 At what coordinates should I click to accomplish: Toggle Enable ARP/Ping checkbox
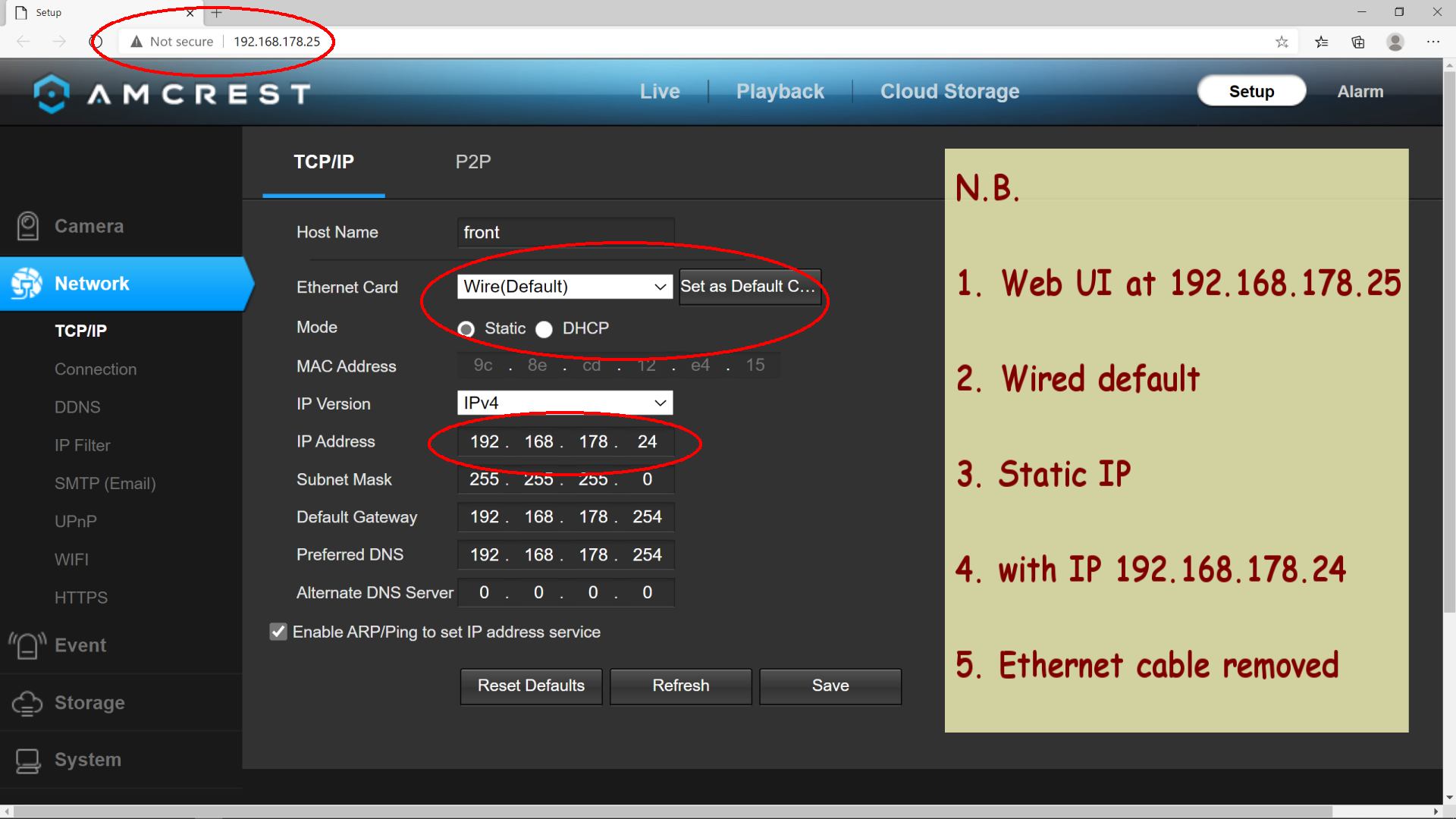click(278, 632)
